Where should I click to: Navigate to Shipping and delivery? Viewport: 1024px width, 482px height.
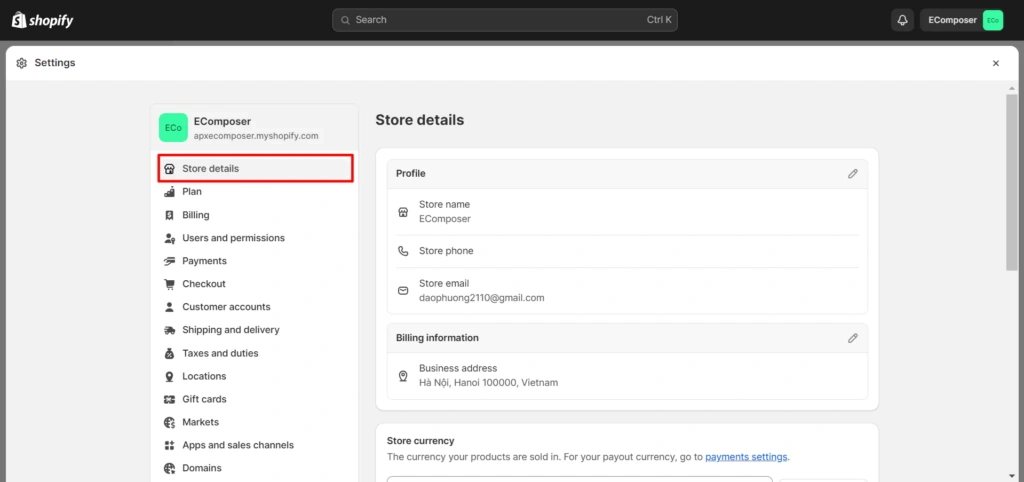tap(230, 330)
